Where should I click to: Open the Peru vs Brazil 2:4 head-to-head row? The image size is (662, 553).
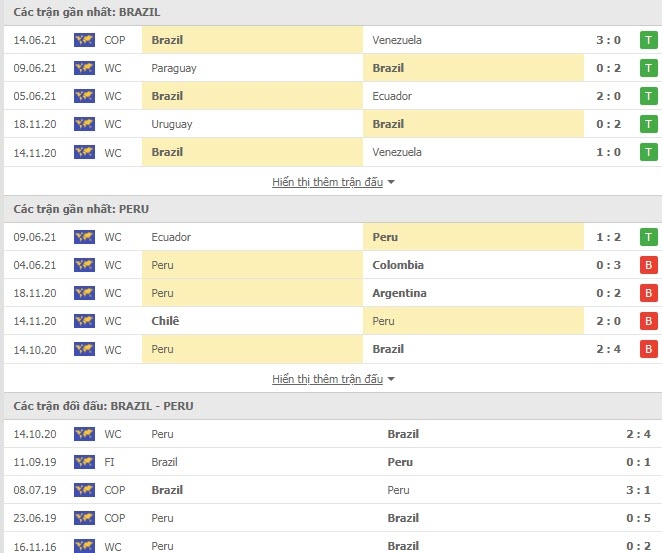pos(333,434)
